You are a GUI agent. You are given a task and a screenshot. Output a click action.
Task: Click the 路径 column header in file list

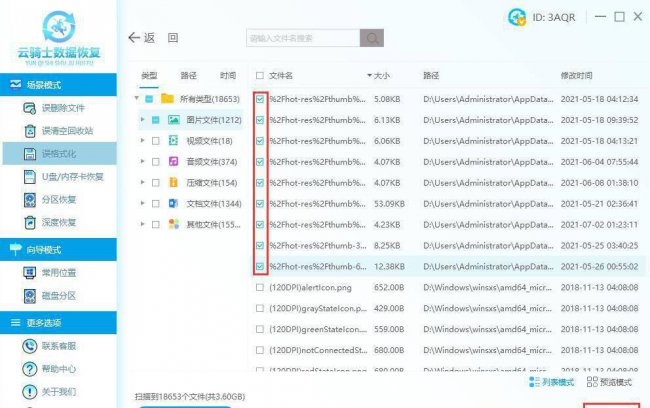click(x=431, y=75)
